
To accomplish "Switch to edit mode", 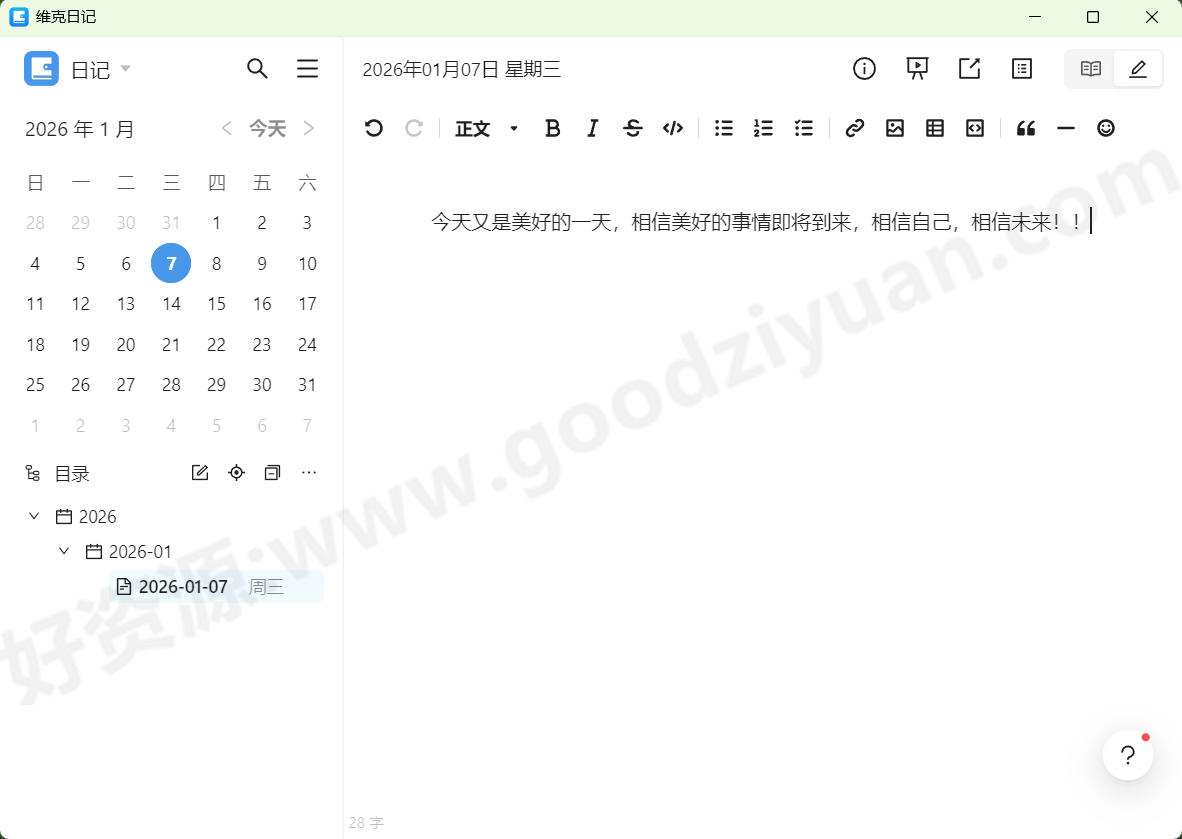I will tap(1138, 68).
